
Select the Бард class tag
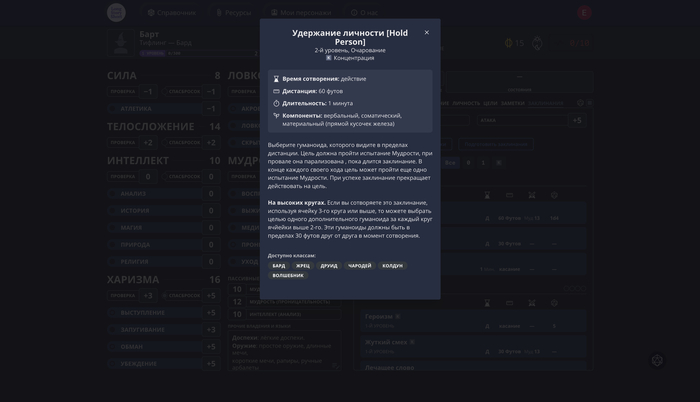coord(279,266)
